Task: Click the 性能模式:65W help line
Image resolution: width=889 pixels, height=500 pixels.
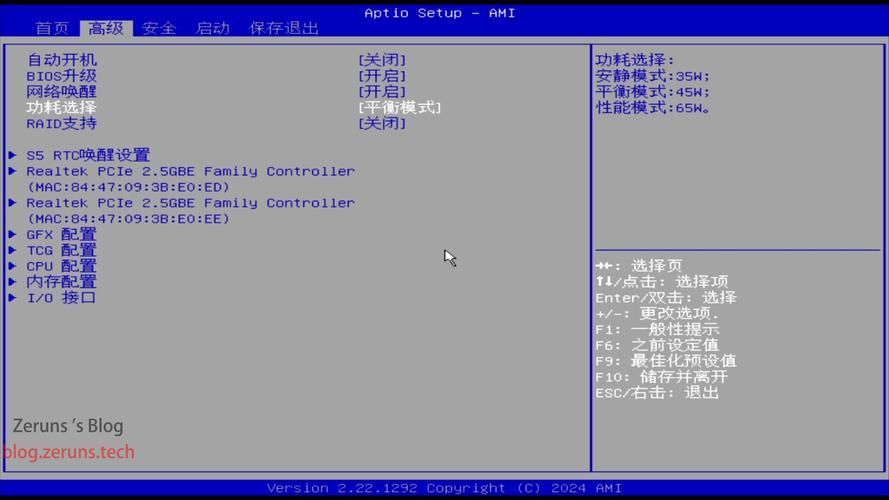Action: tap(652, 107)
